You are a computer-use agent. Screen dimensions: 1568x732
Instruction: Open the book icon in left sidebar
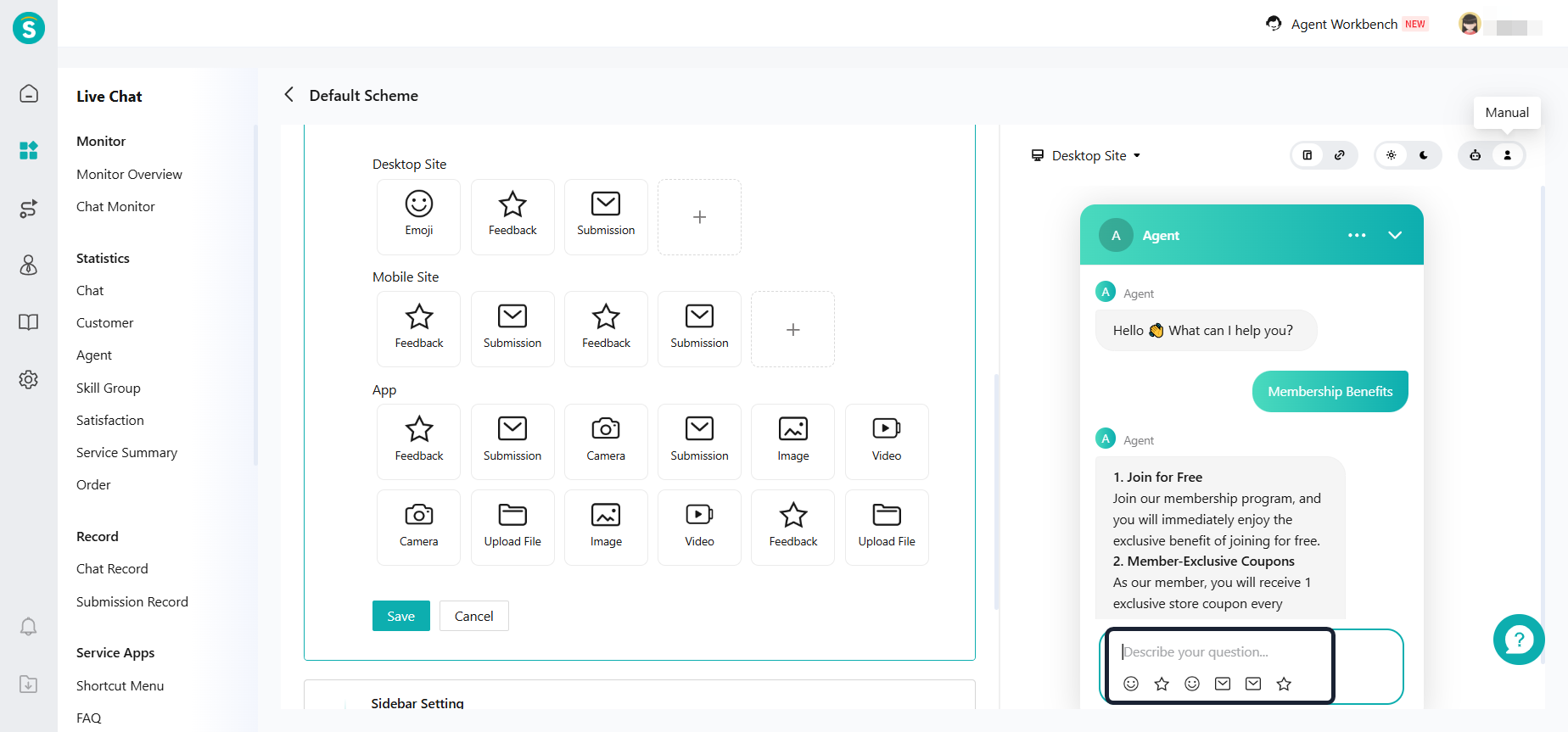pos(29,322)
